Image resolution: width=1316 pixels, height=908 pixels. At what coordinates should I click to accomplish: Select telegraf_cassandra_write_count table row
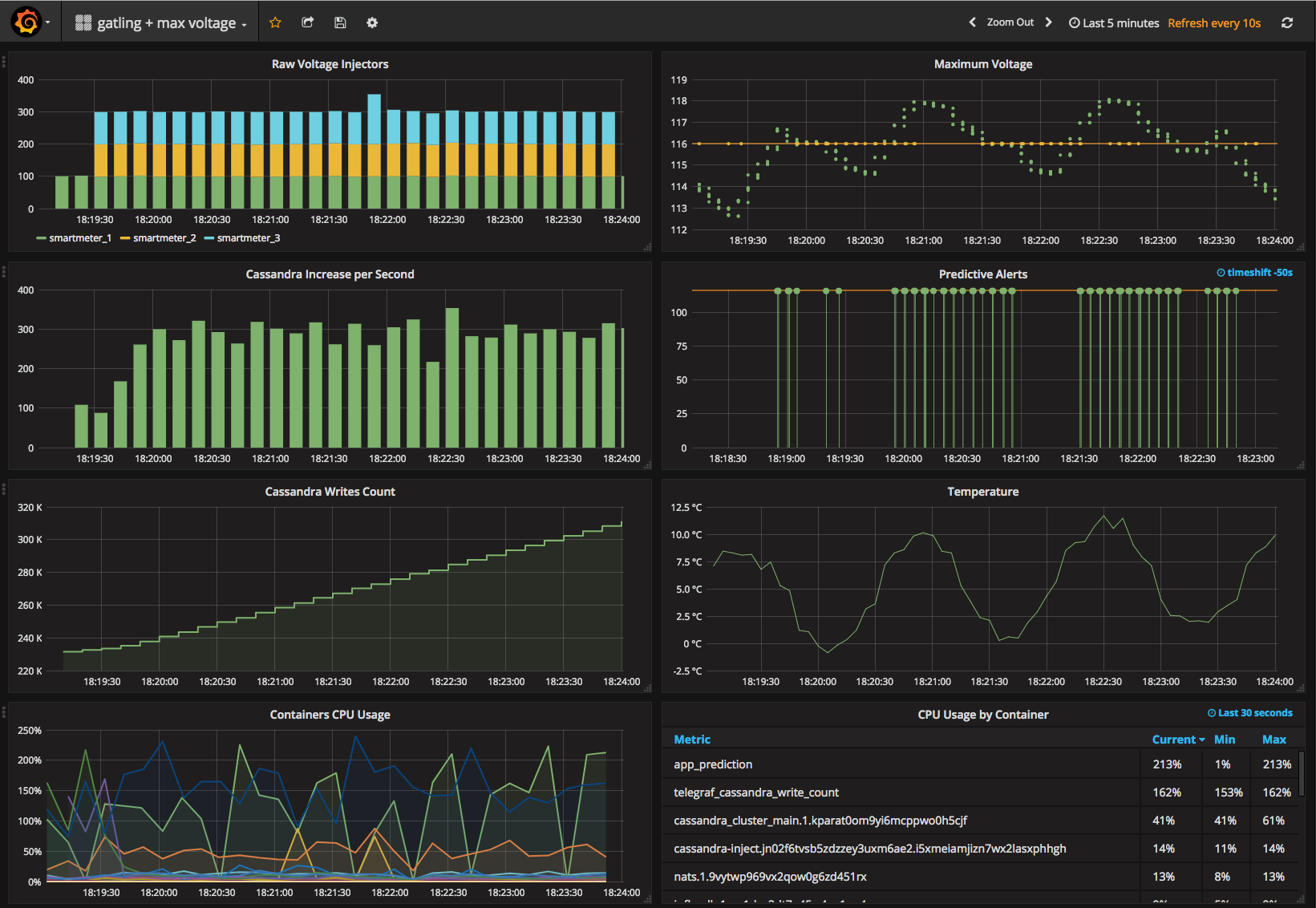[980, 792]
